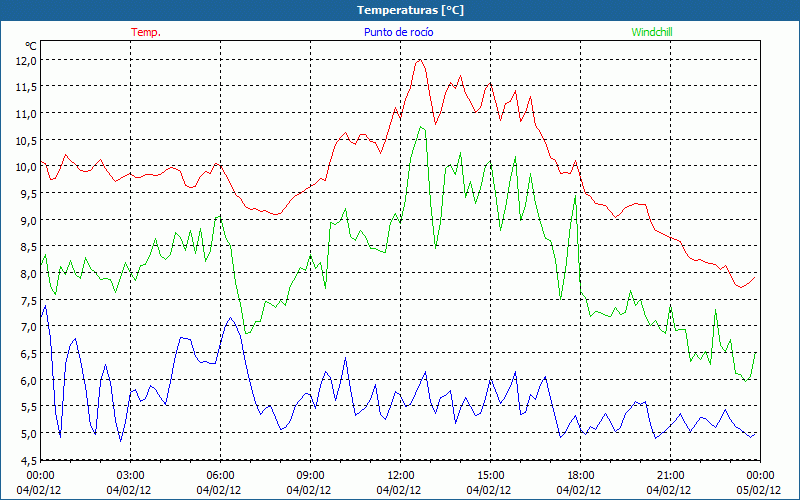Click the 8,5 y-axis value
Screen dimensions: 800x500
[29, 247]
